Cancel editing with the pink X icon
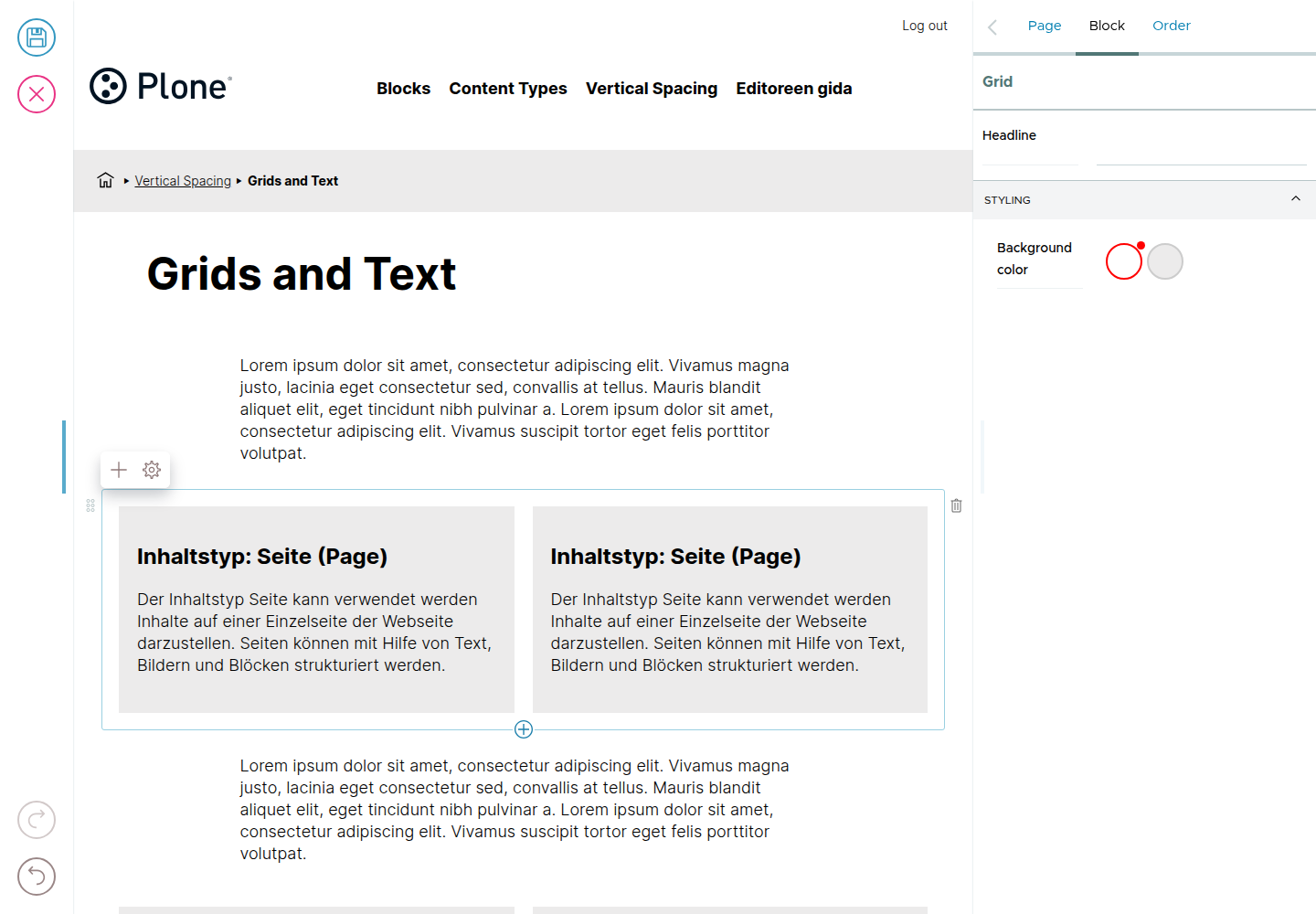 click(37, 94)
